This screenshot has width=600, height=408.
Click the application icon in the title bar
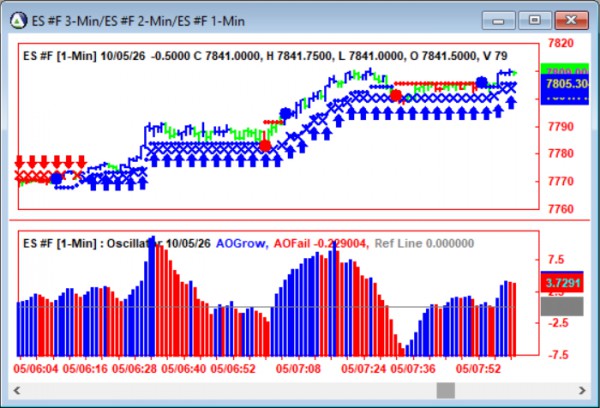(18, 20)
